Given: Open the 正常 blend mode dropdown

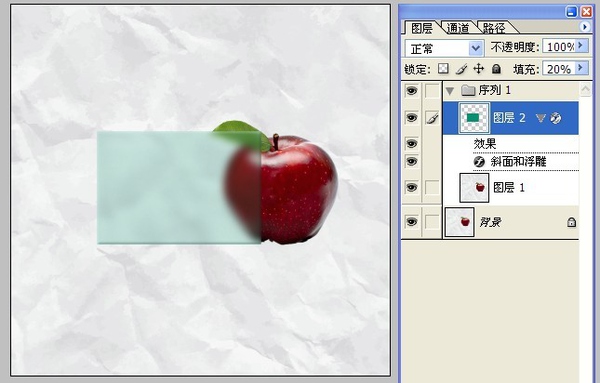Looking at the screenshot, I should click(445, 49).
